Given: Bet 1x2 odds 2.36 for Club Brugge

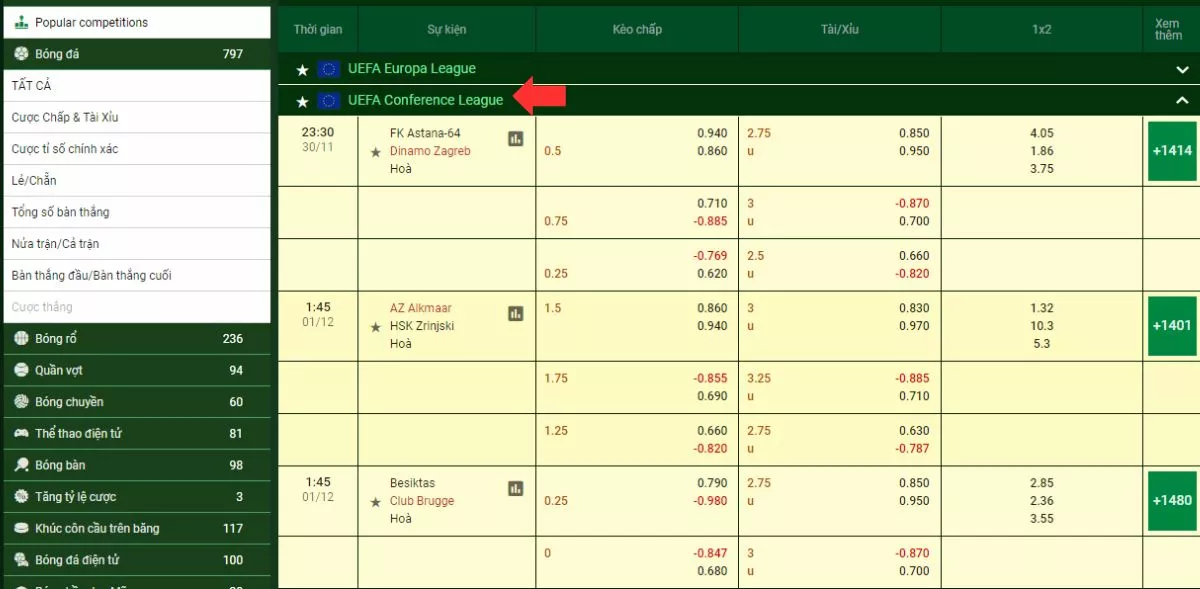Looking at the screenshot, I should [1041, 501].
